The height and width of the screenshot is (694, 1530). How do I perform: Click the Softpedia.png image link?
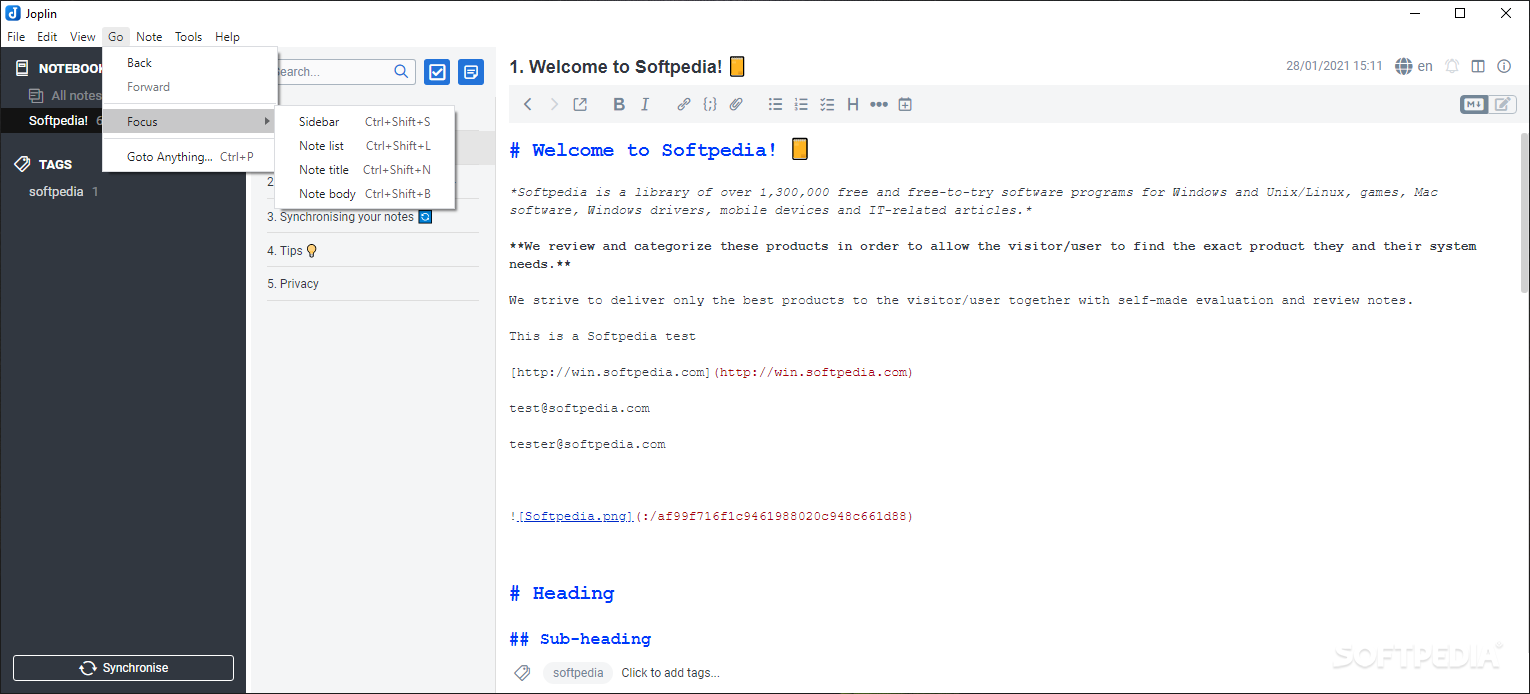click(x=575, y=517)
